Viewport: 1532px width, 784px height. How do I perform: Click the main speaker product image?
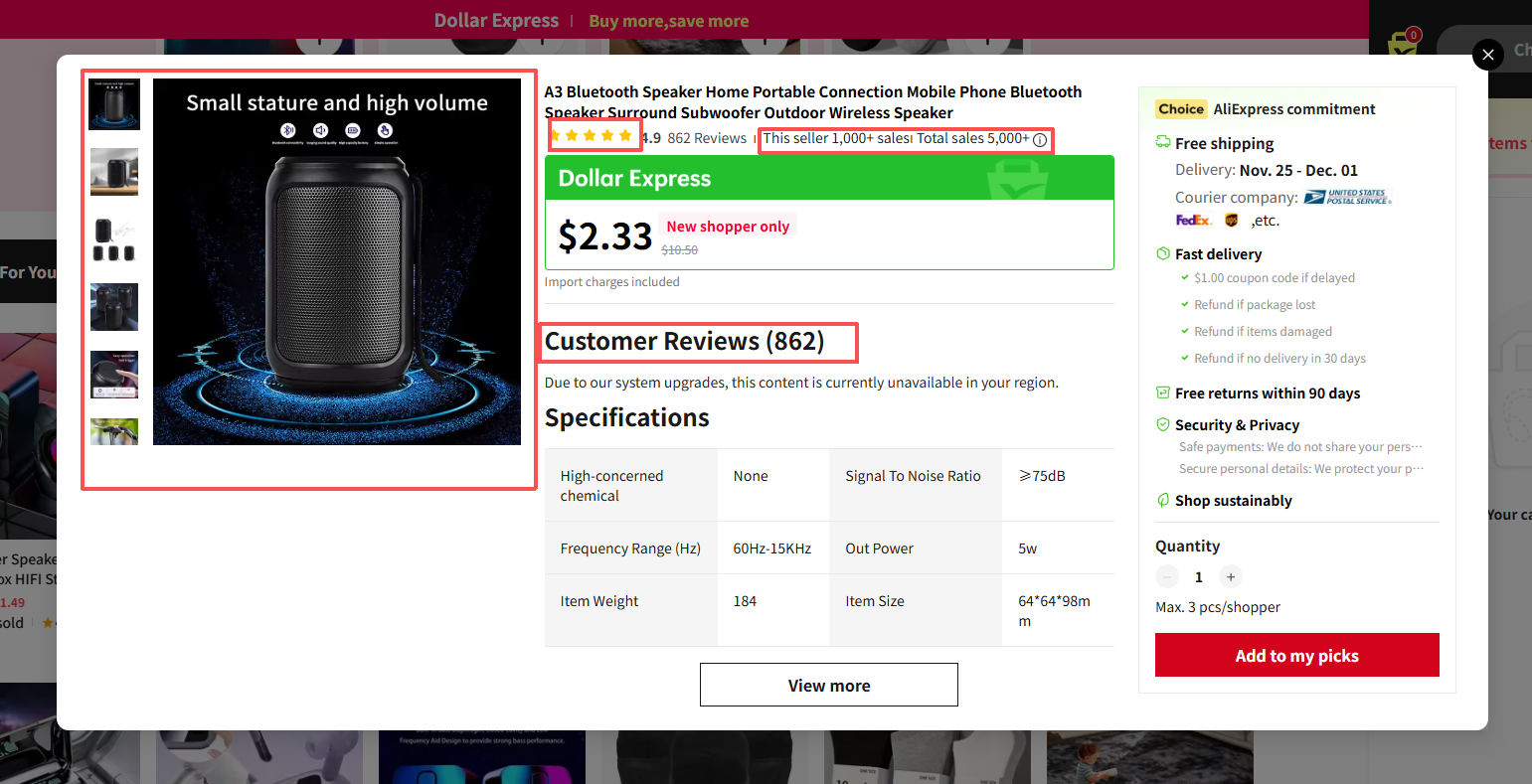tap(336, 261)
